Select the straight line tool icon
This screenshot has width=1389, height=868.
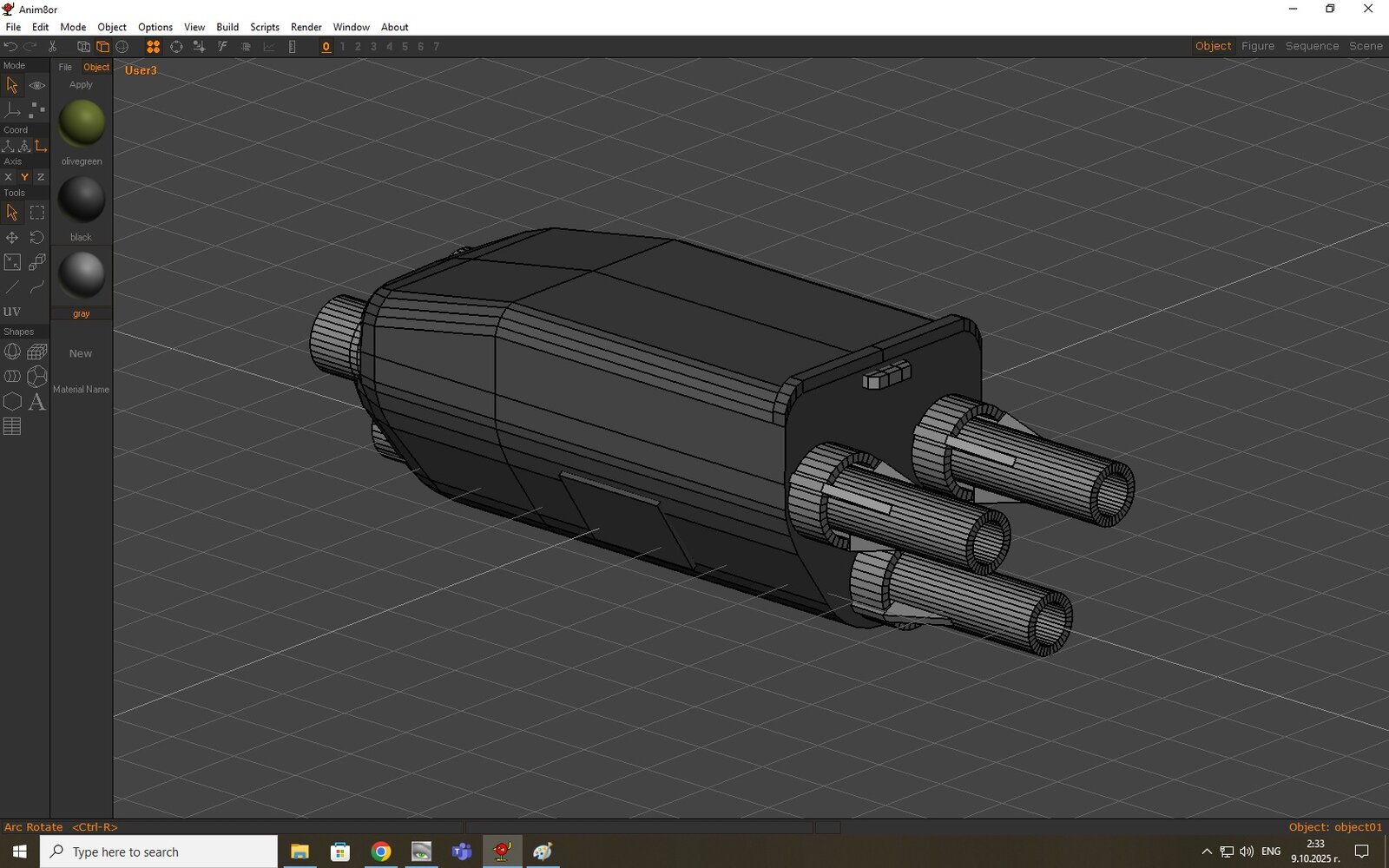pyautogui.click(x=12, y=286)
